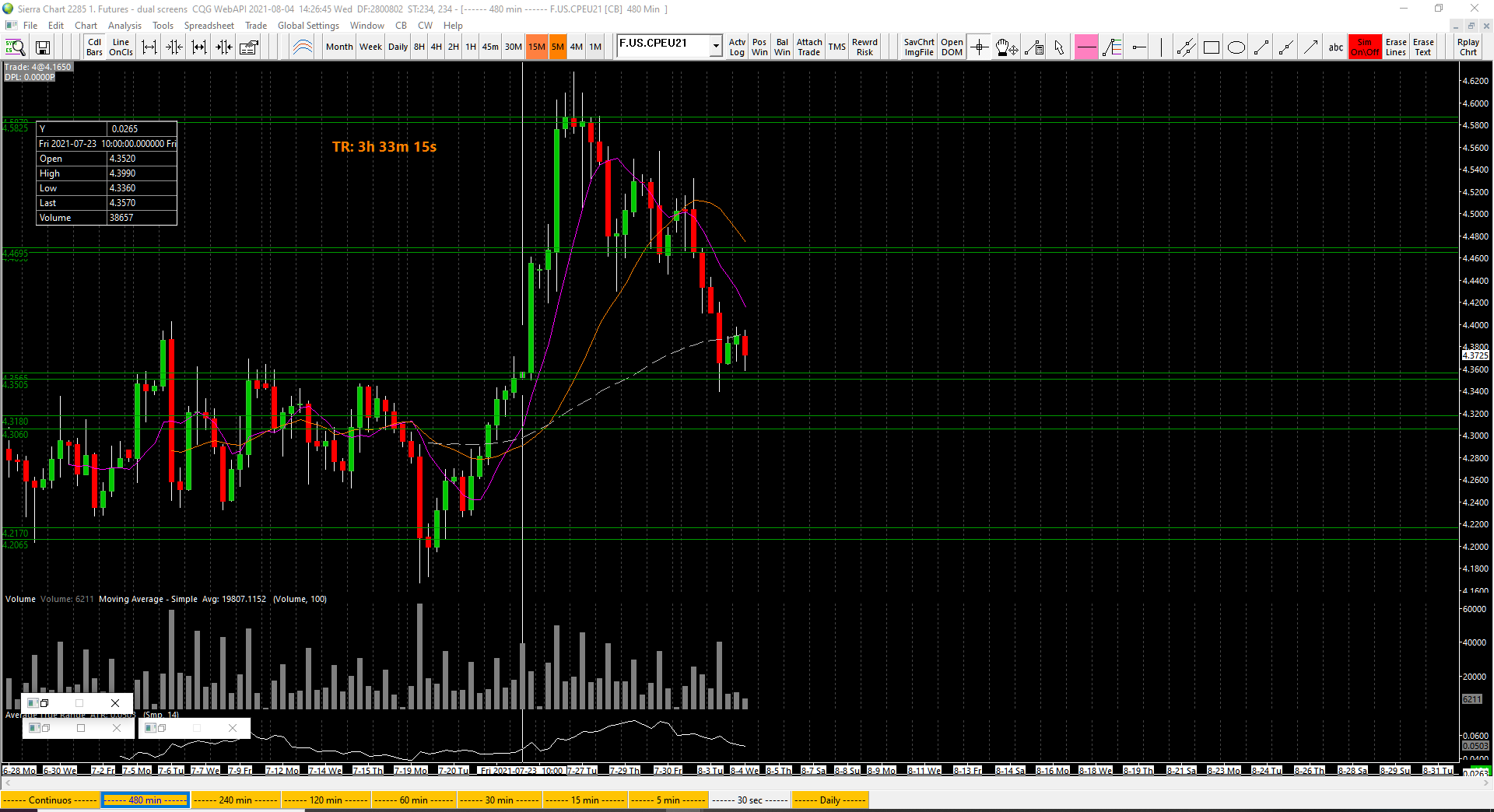
Task: Open the Global Settings menu
Action: 308,26
